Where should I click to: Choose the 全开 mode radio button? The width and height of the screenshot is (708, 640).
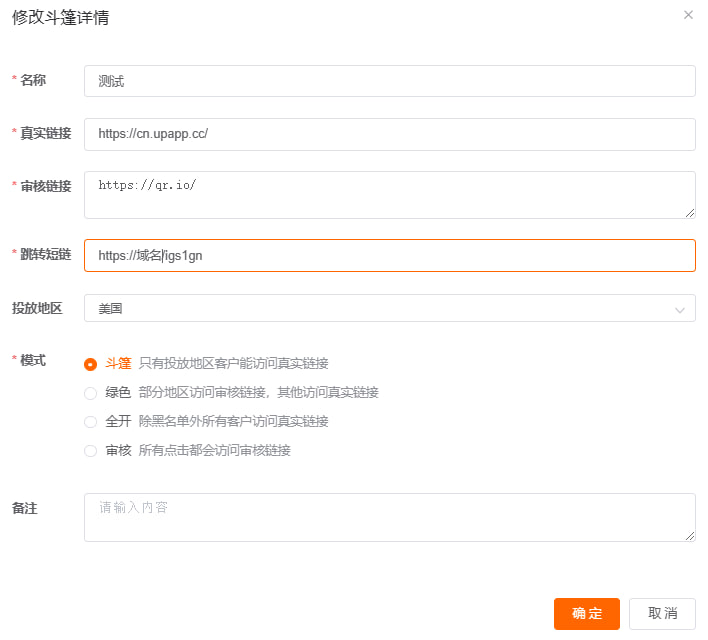[90, 422]
